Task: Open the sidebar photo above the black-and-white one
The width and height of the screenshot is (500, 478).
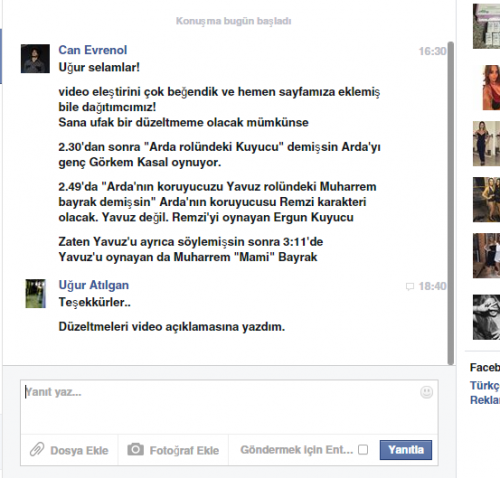Action: 486,256
